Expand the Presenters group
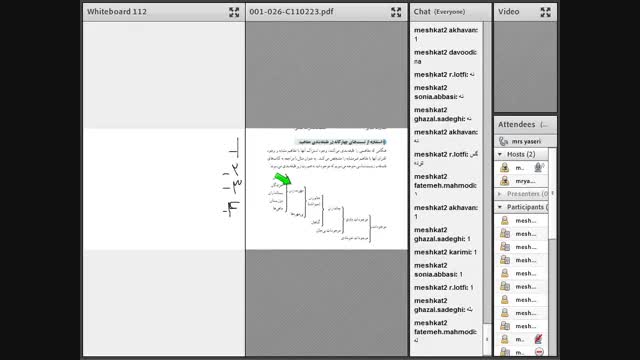This screenshot has height=360, width=640. point(500,194)
